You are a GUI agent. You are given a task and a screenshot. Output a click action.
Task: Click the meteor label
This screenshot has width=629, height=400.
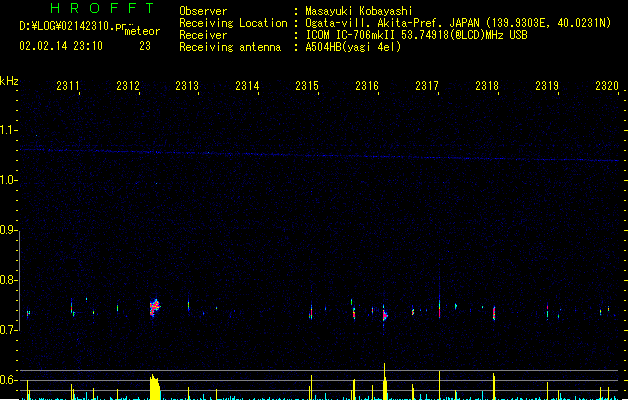coord(142,31)
